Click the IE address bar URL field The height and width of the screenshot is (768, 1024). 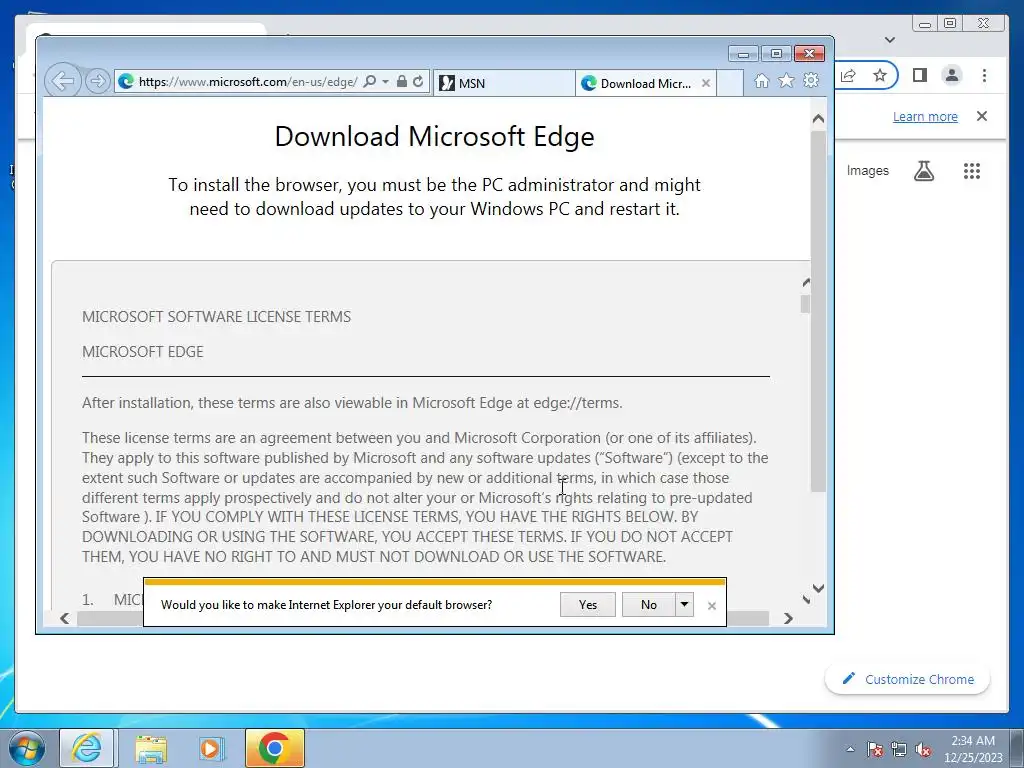click(248, 82)
